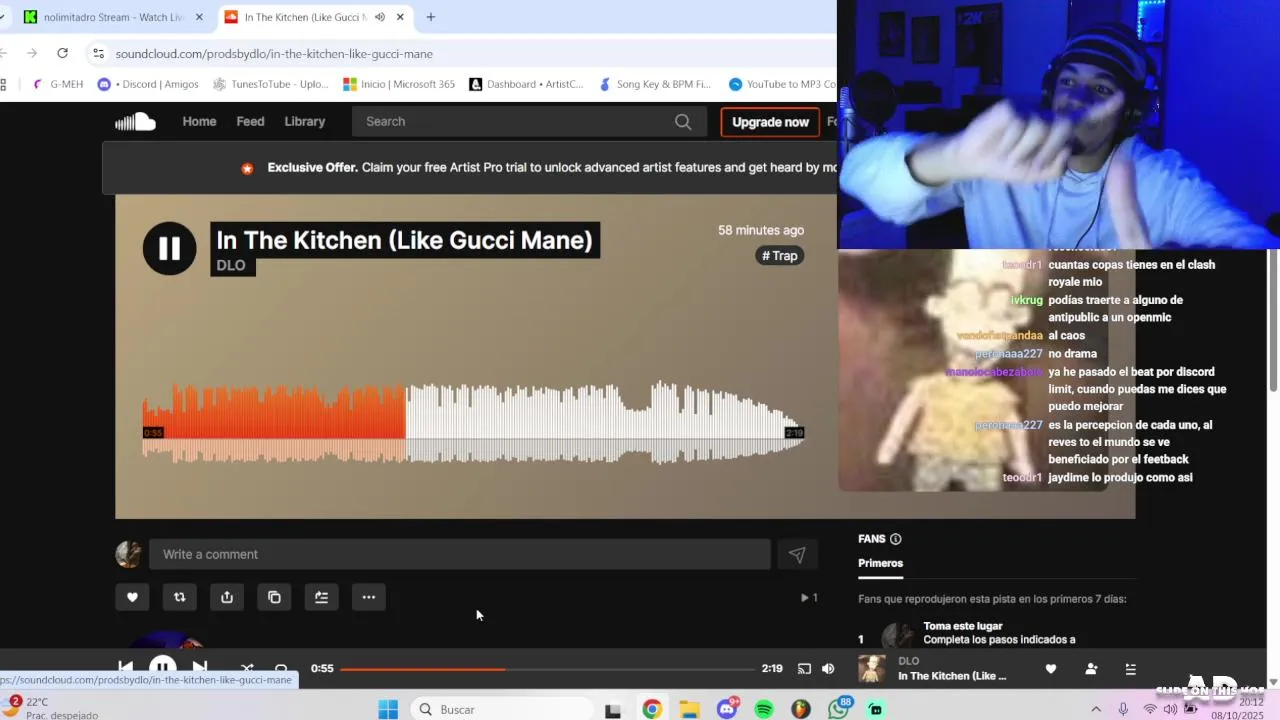The height and width of the screenshot is (720, 1280).
Task: Click the track title In The Kitchen
Action: (x=404, y=240)
